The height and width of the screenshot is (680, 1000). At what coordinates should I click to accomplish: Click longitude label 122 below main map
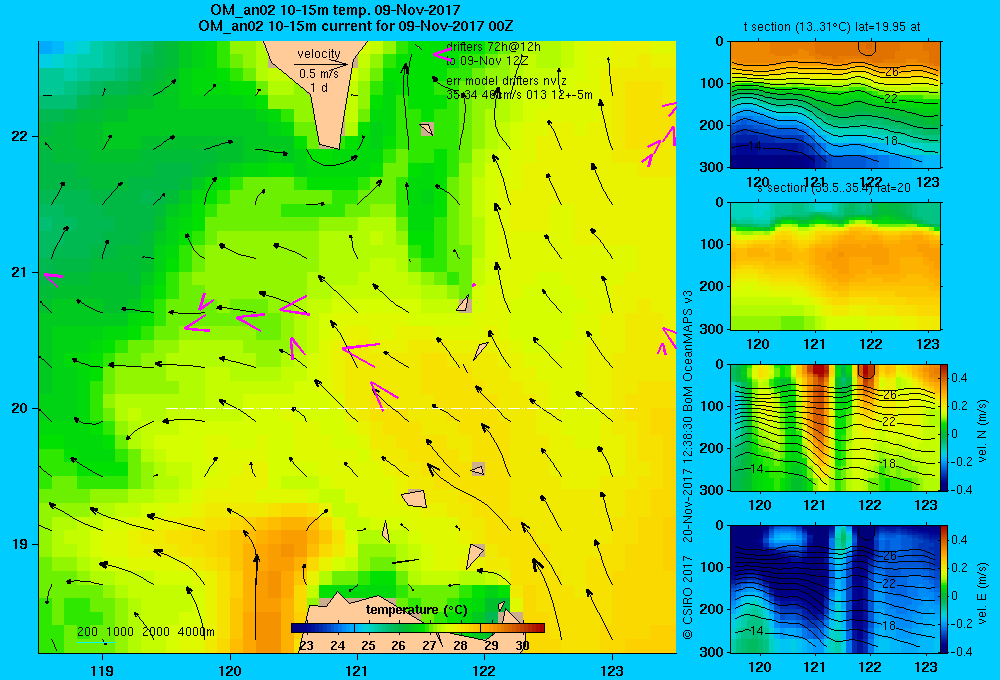point(484,670)
